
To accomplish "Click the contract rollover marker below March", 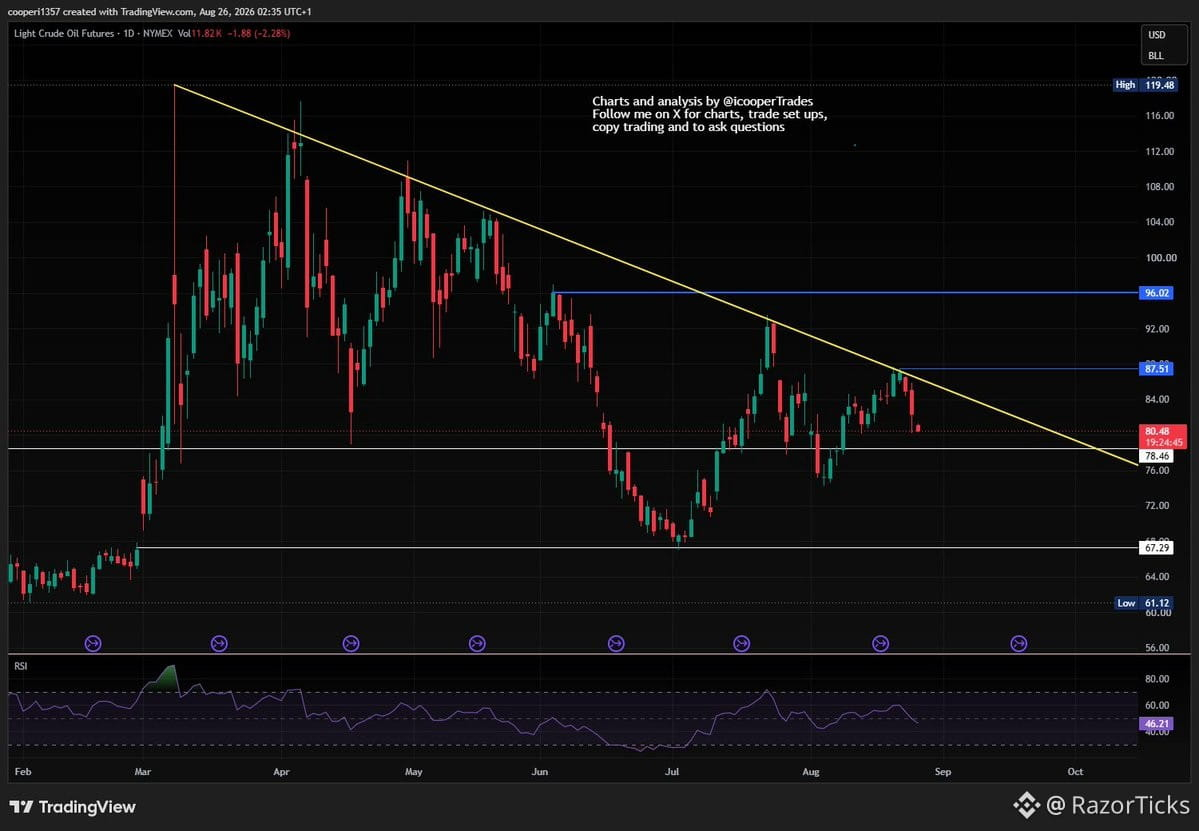I will click(93, 644).
